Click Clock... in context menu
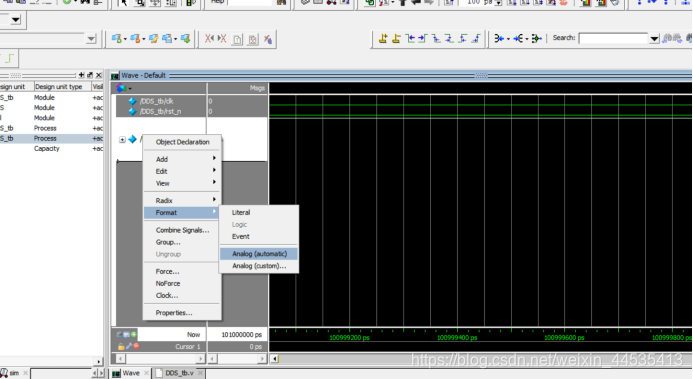The width and height of the screenshot is (693, 379). pyautogui.click(x=182, y=295)
